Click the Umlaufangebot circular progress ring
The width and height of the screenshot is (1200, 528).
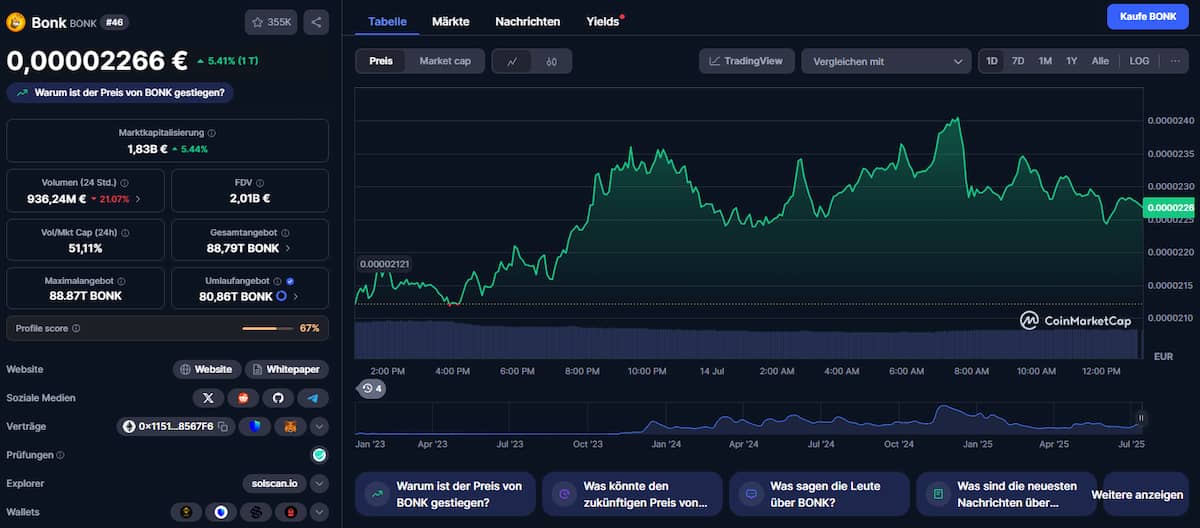[281, 297]
